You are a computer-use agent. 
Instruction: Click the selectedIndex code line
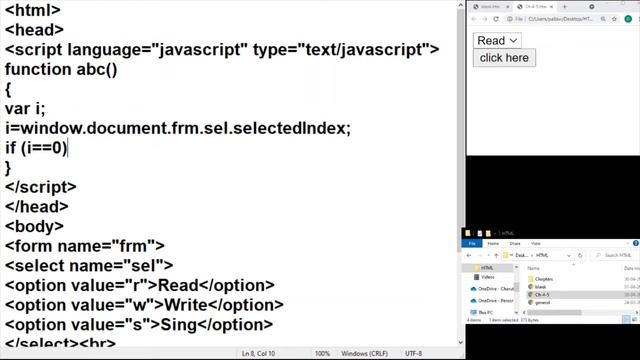(x=178, y=128)
